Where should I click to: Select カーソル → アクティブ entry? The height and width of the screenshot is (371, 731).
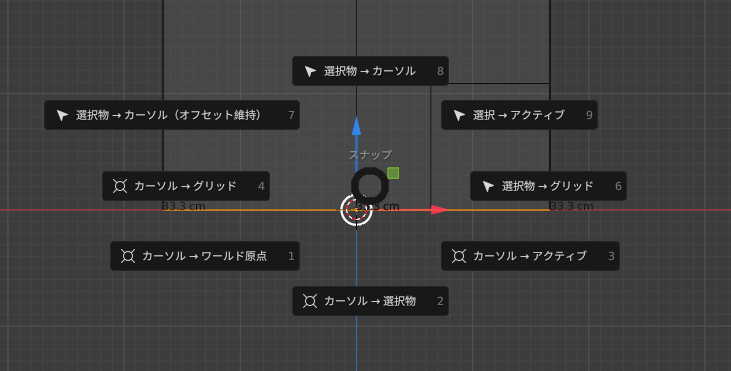pos(530,256)
